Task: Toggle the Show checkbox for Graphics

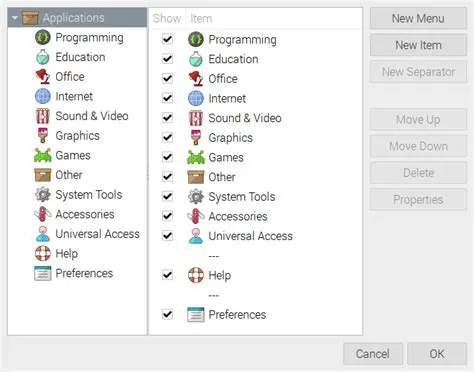Action: point(167,138)
